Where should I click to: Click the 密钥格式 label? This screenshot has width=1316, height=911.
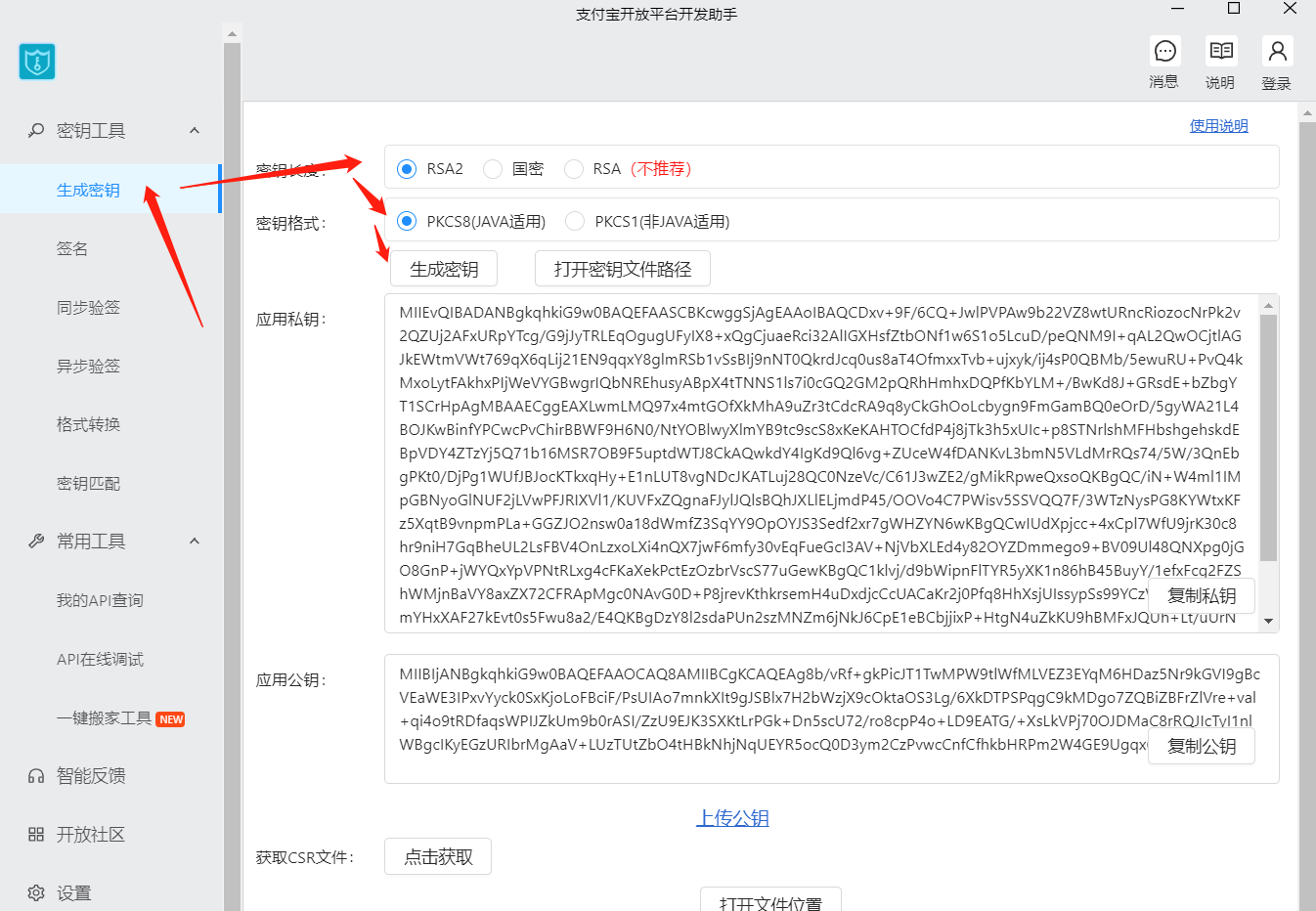click(x=291, y=224)
